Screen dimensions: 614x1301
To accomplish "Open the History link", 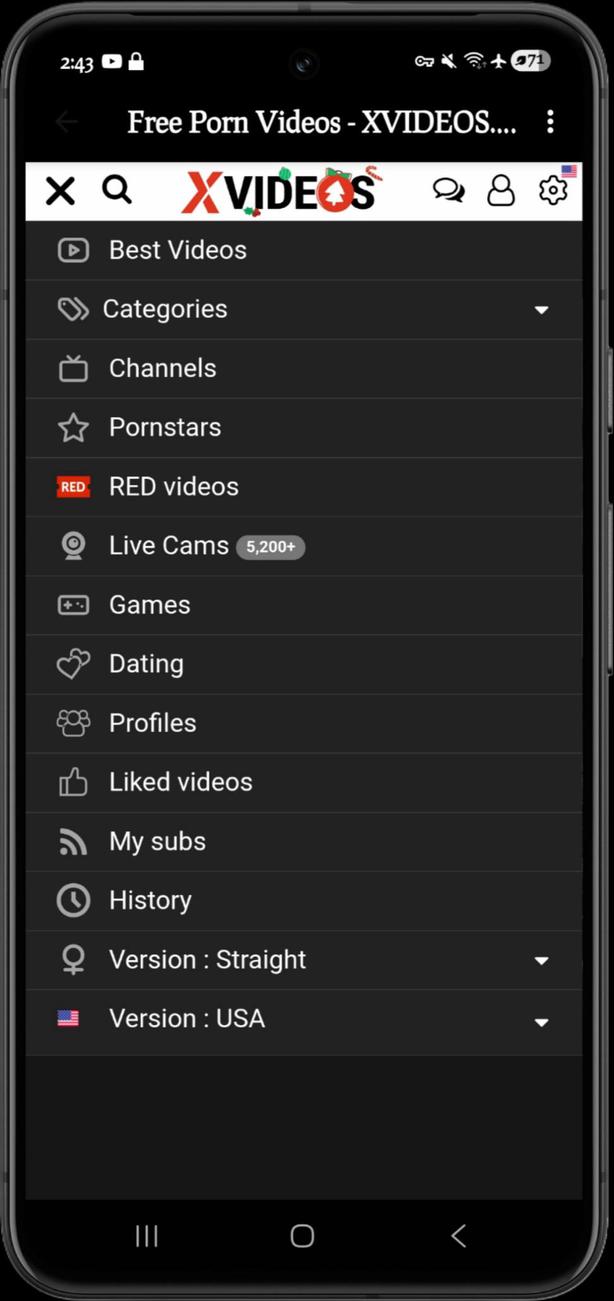I will click(304, 901).
